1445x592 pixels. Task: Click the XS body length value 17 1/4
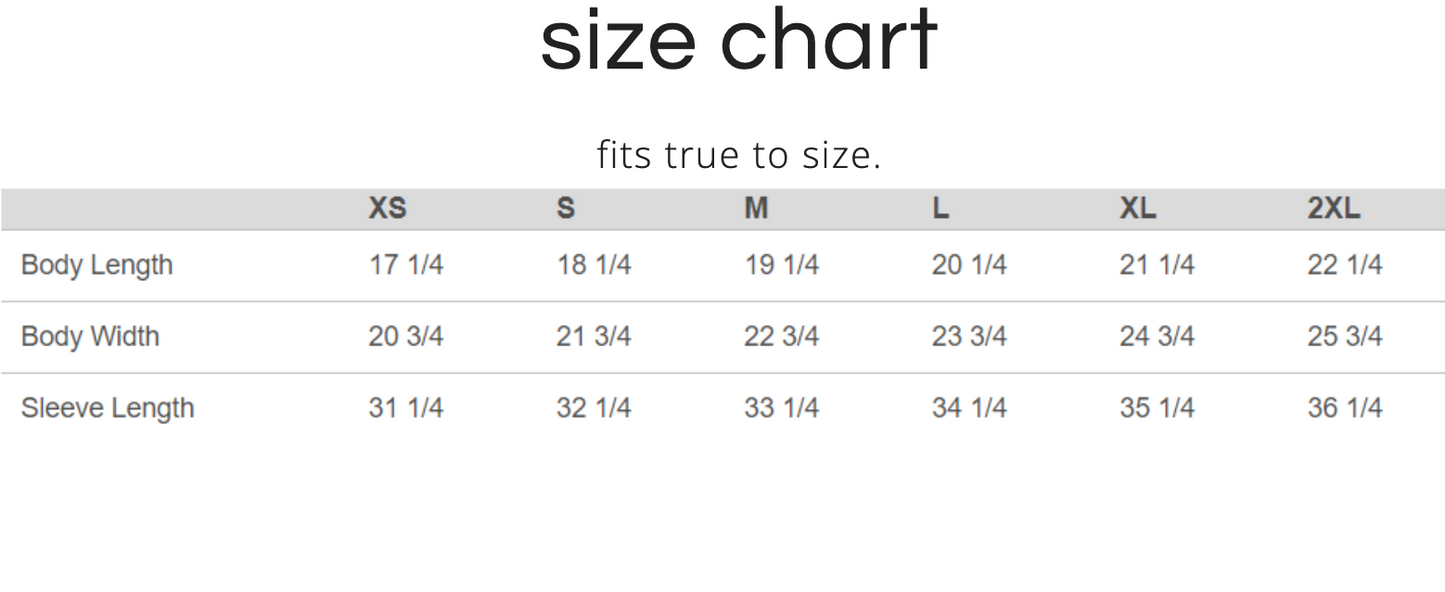point(405,265)
